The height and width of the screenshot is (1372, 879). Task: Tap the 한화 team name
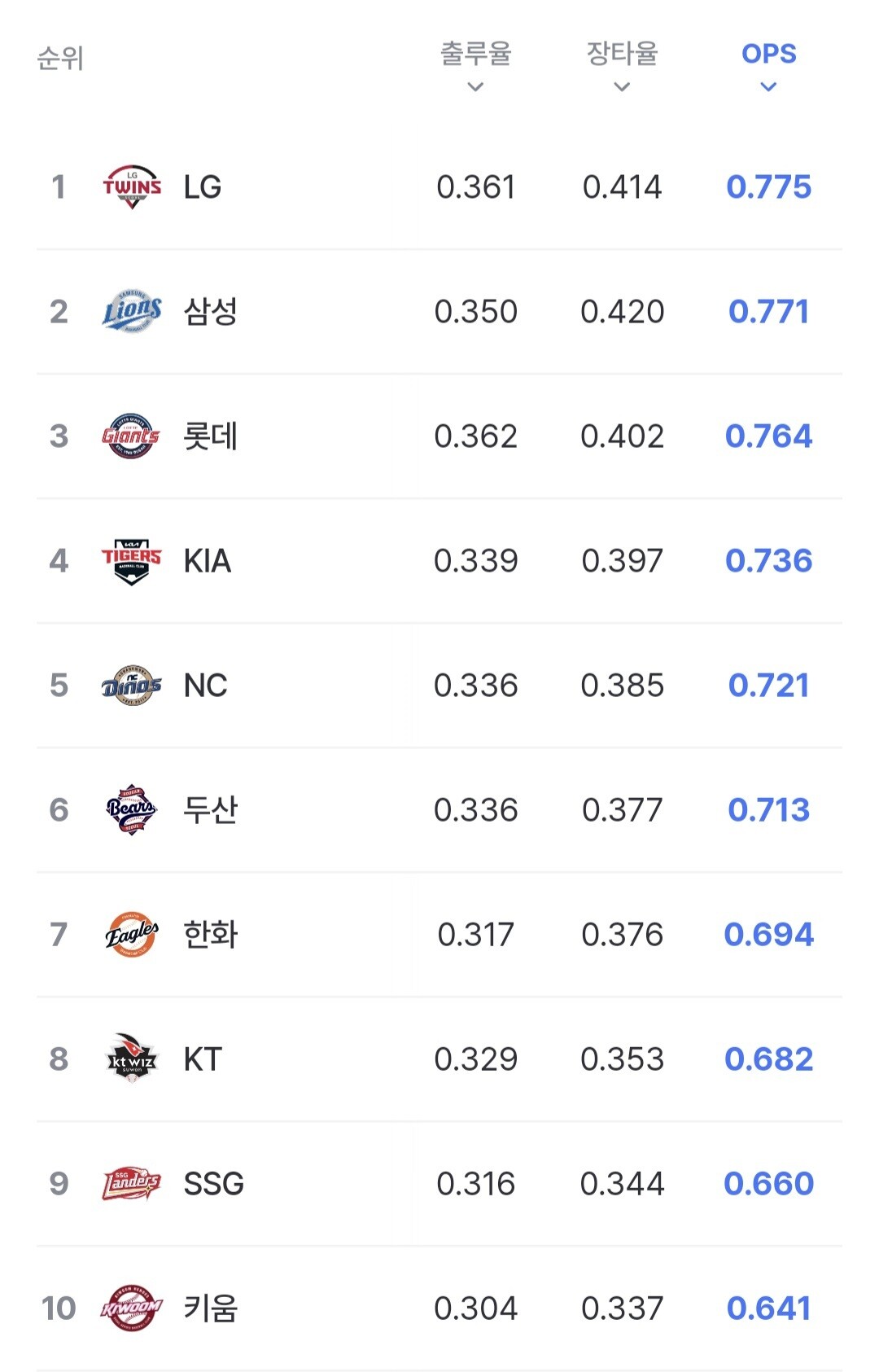[210, 935]
